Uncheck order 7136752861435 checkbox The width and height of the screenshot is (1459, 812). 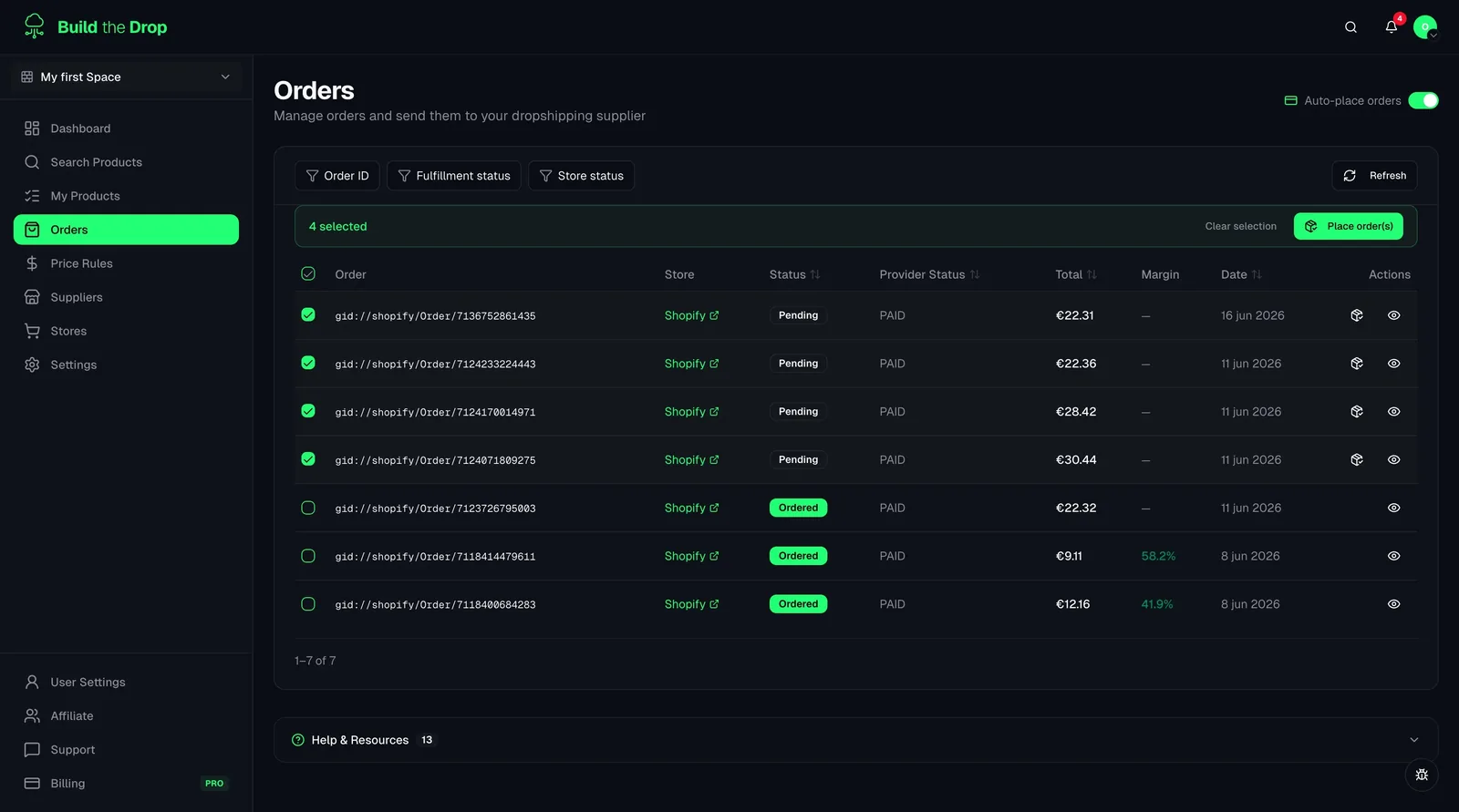tap(308, 314)
